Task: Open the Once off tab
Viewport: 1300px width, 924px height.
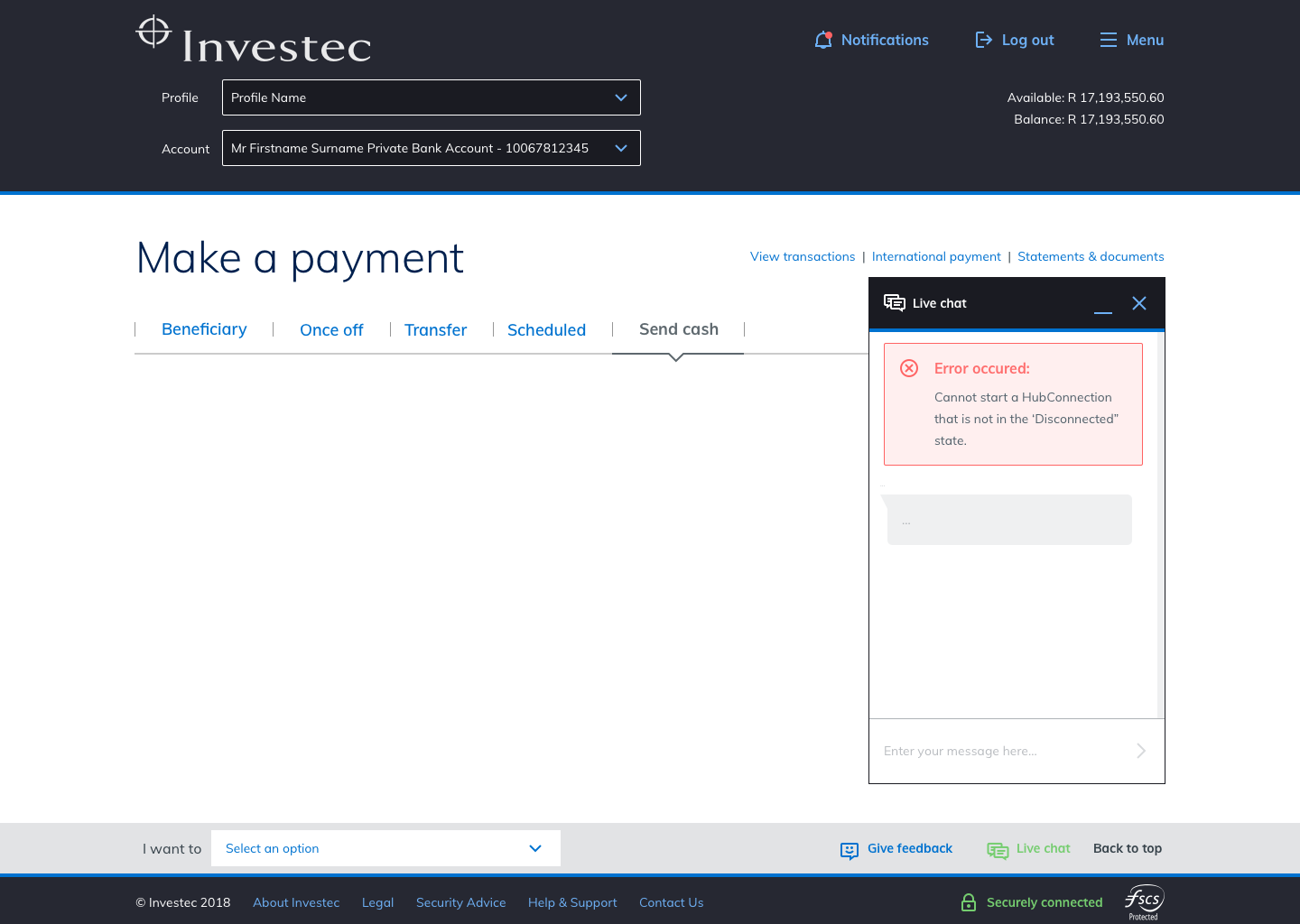Action: 331,330
